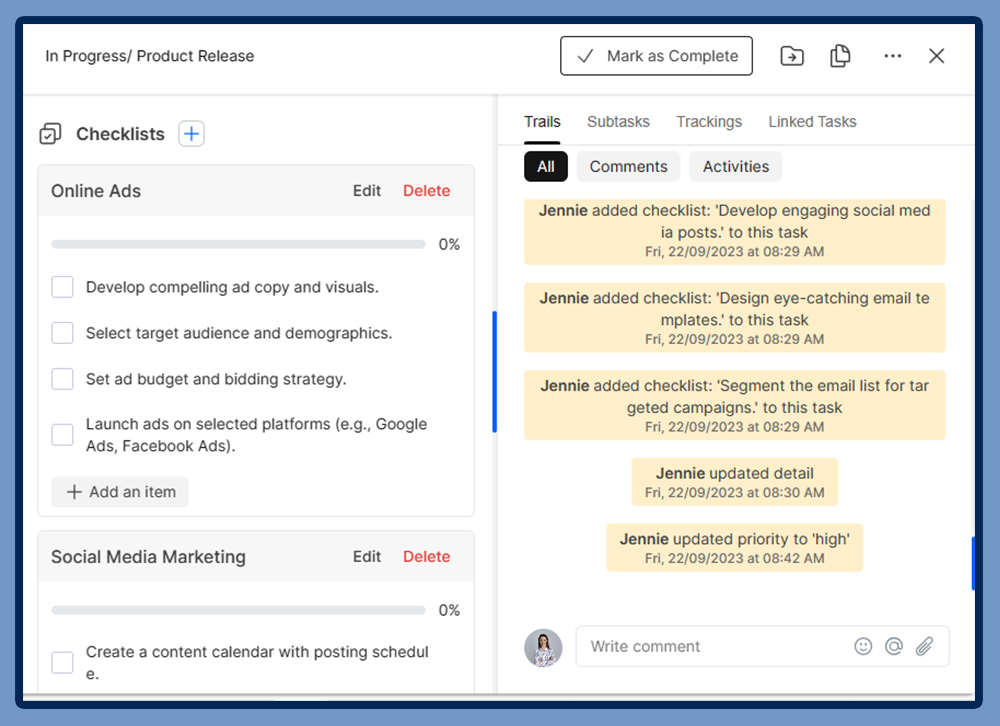
Task: Click the checklists panel blue scrollbar
Action: tap(494, 372)
